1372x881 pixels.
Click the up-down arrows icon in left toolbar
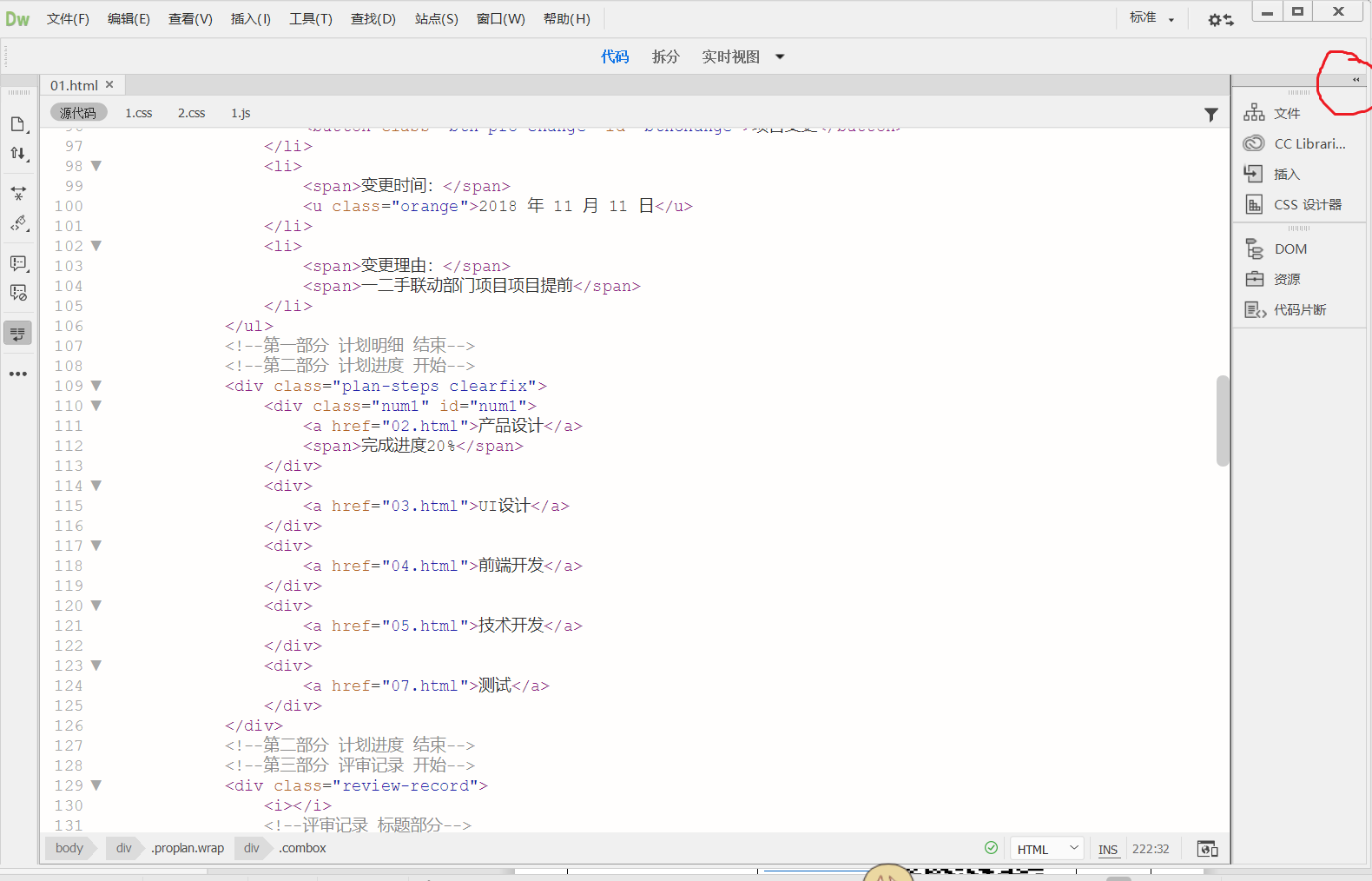[x=17, y=154]
